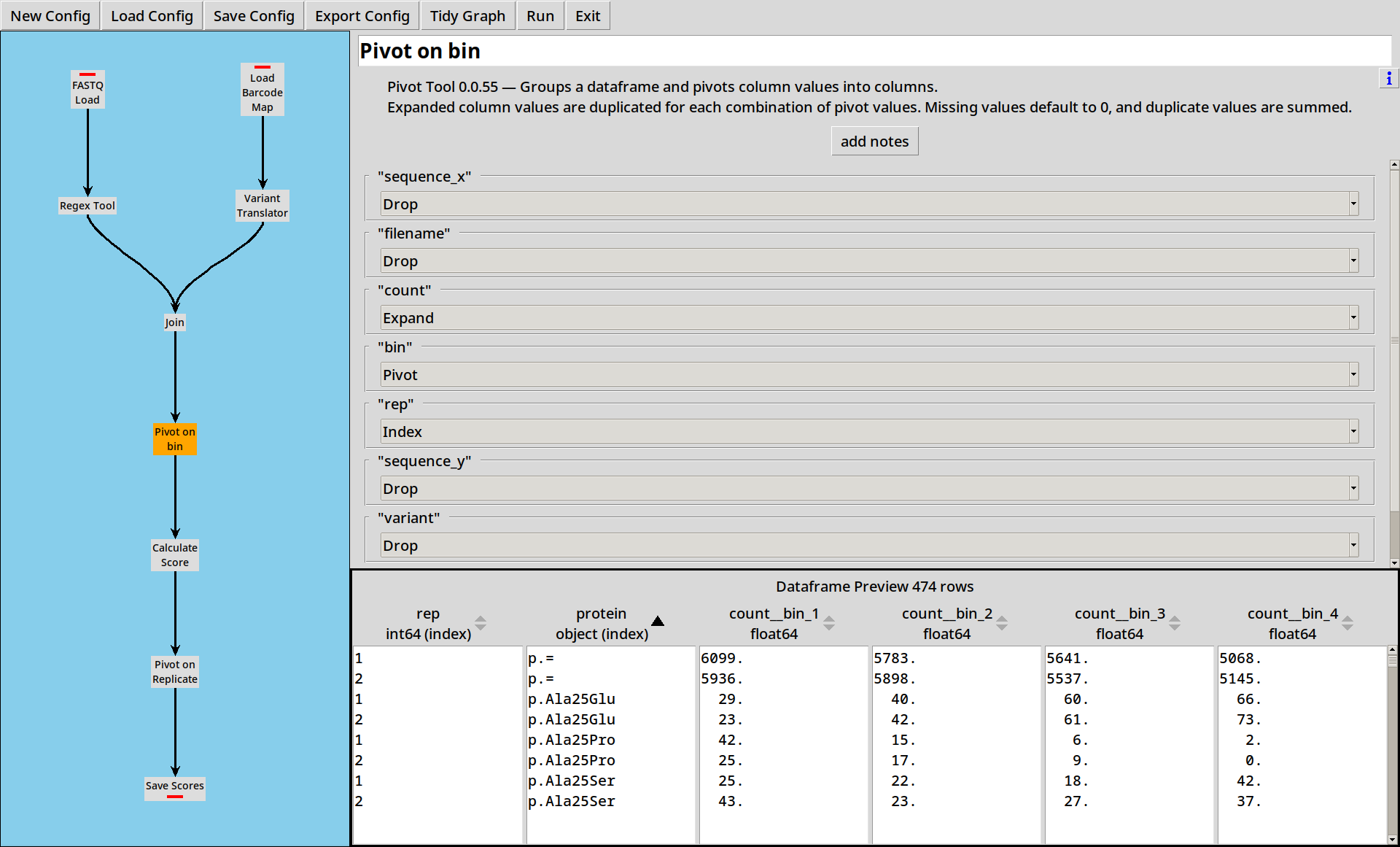1400x847 pixels.
Task: Click the Pivot on bin title field
Action: tap(874, 51)
